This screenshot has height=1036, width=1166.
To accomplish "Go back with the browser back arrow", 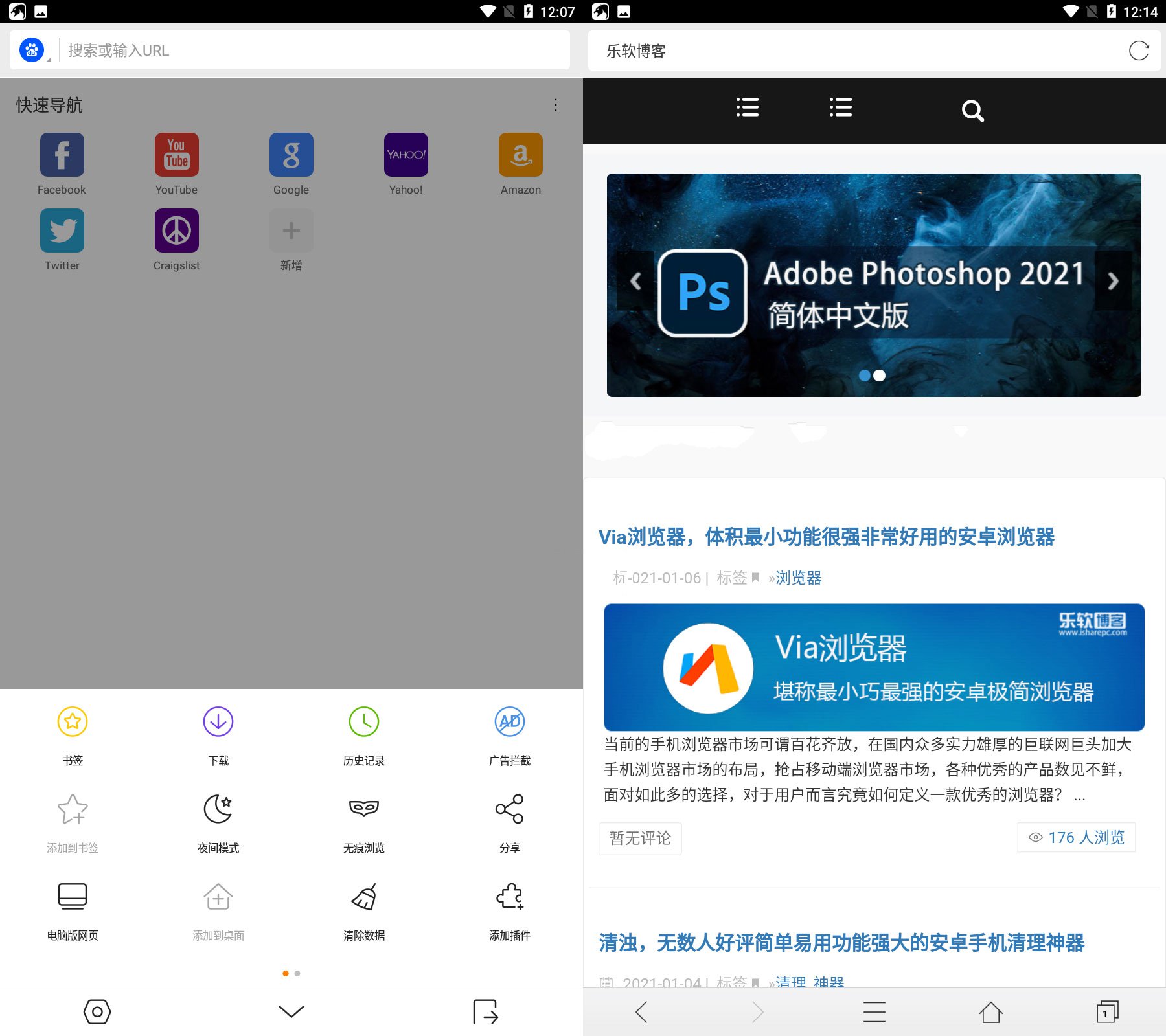I will 641,1011.
